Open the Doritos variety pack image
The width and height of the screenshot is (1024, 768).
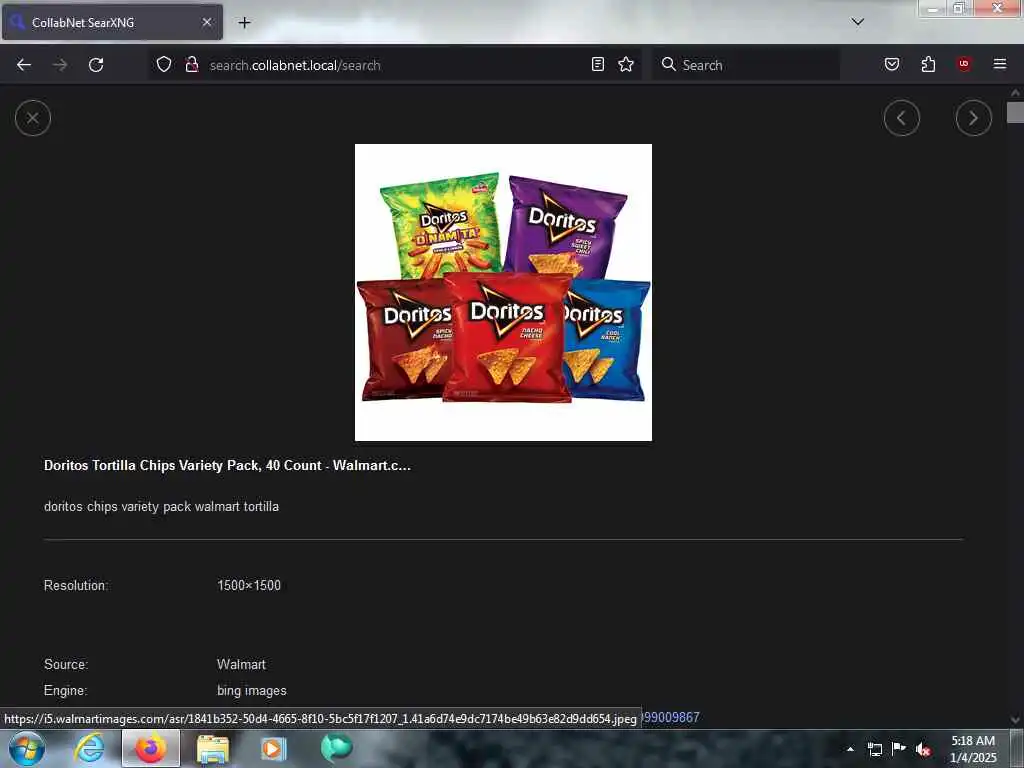click(x=503, y=292)
